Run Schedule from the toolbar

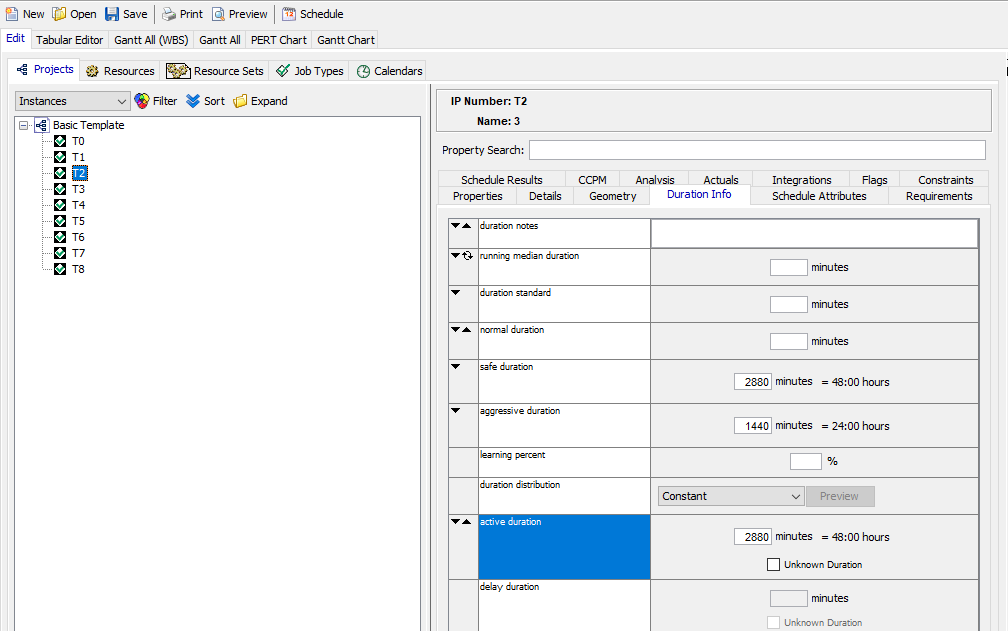289,14
